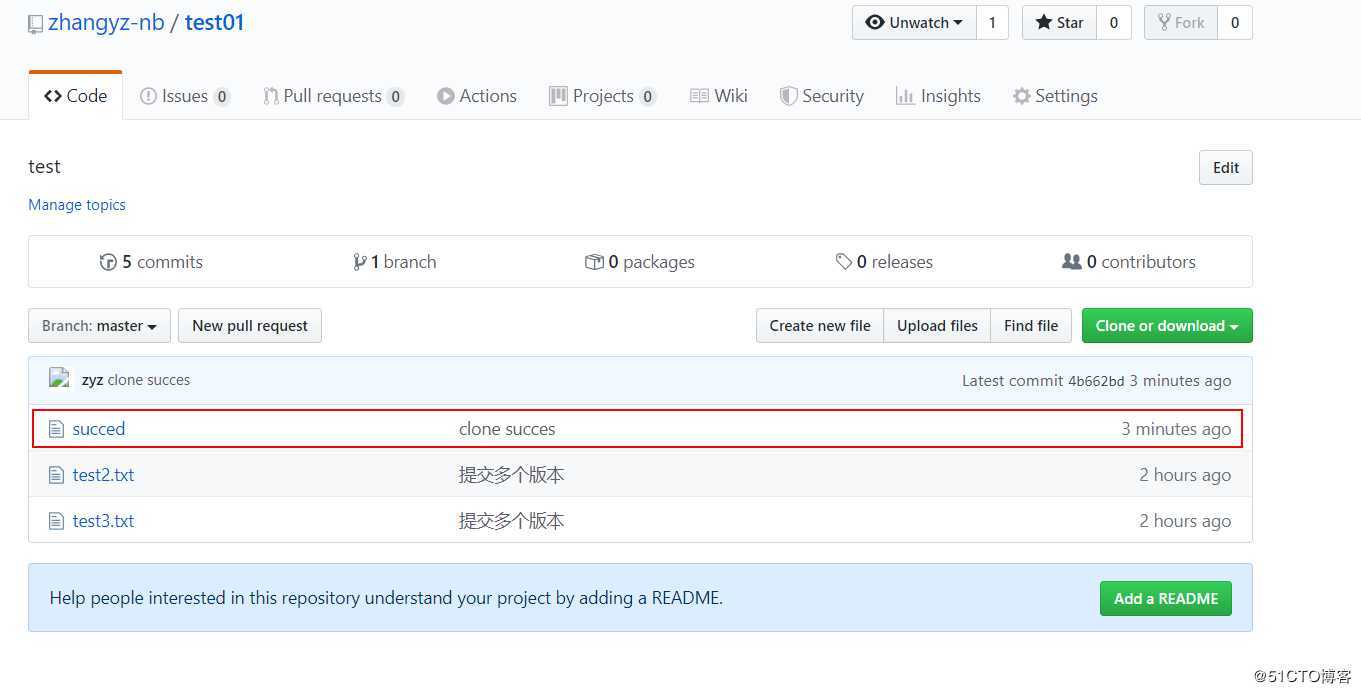Click the repository description text 'test'
The width and height of the screenshot is (1361, 693).
pos(44,167)
